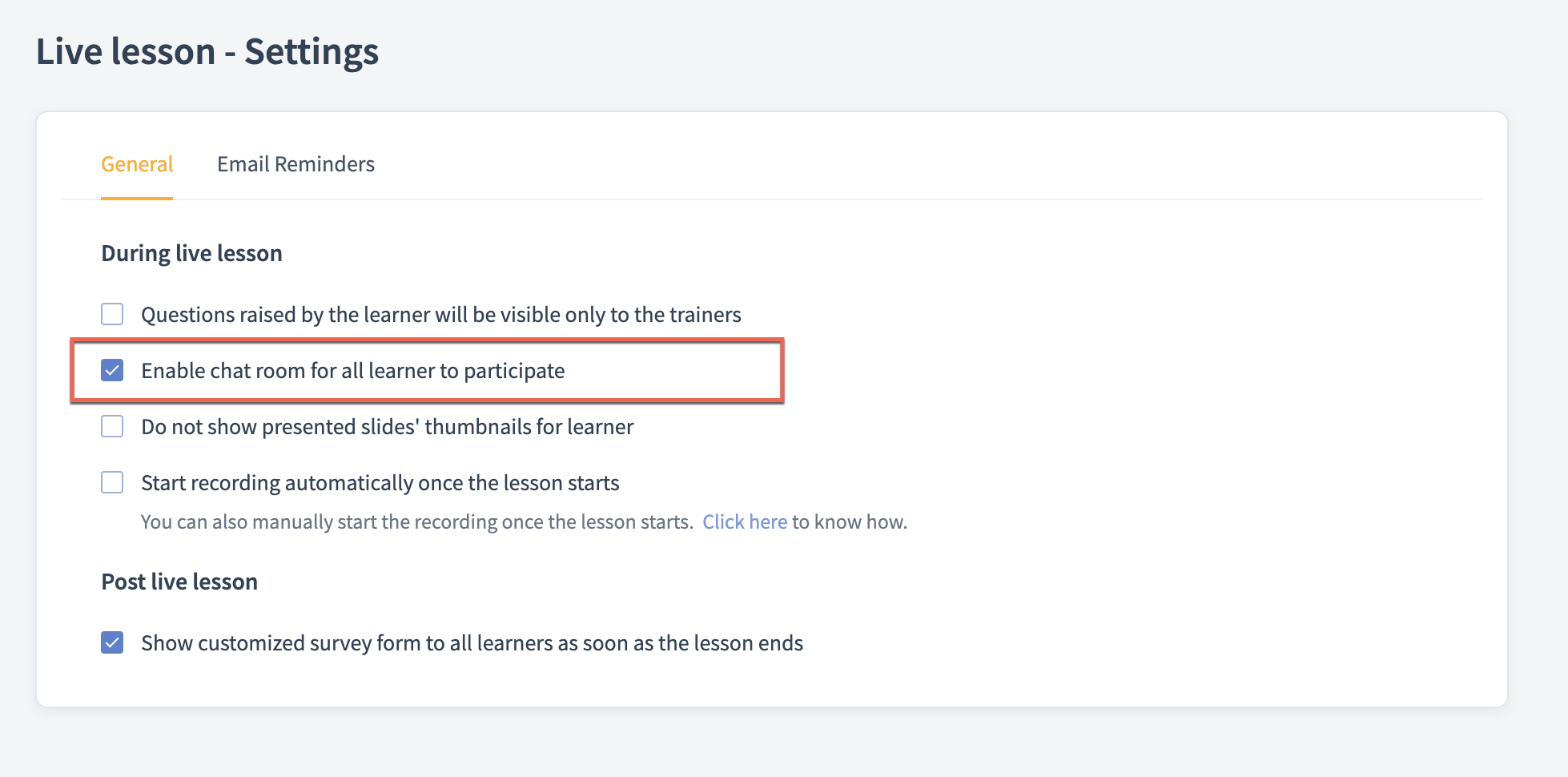Open the 'Click here' recording help link
The width and height of the screenshot is (1568, 777).
(745, 522)
